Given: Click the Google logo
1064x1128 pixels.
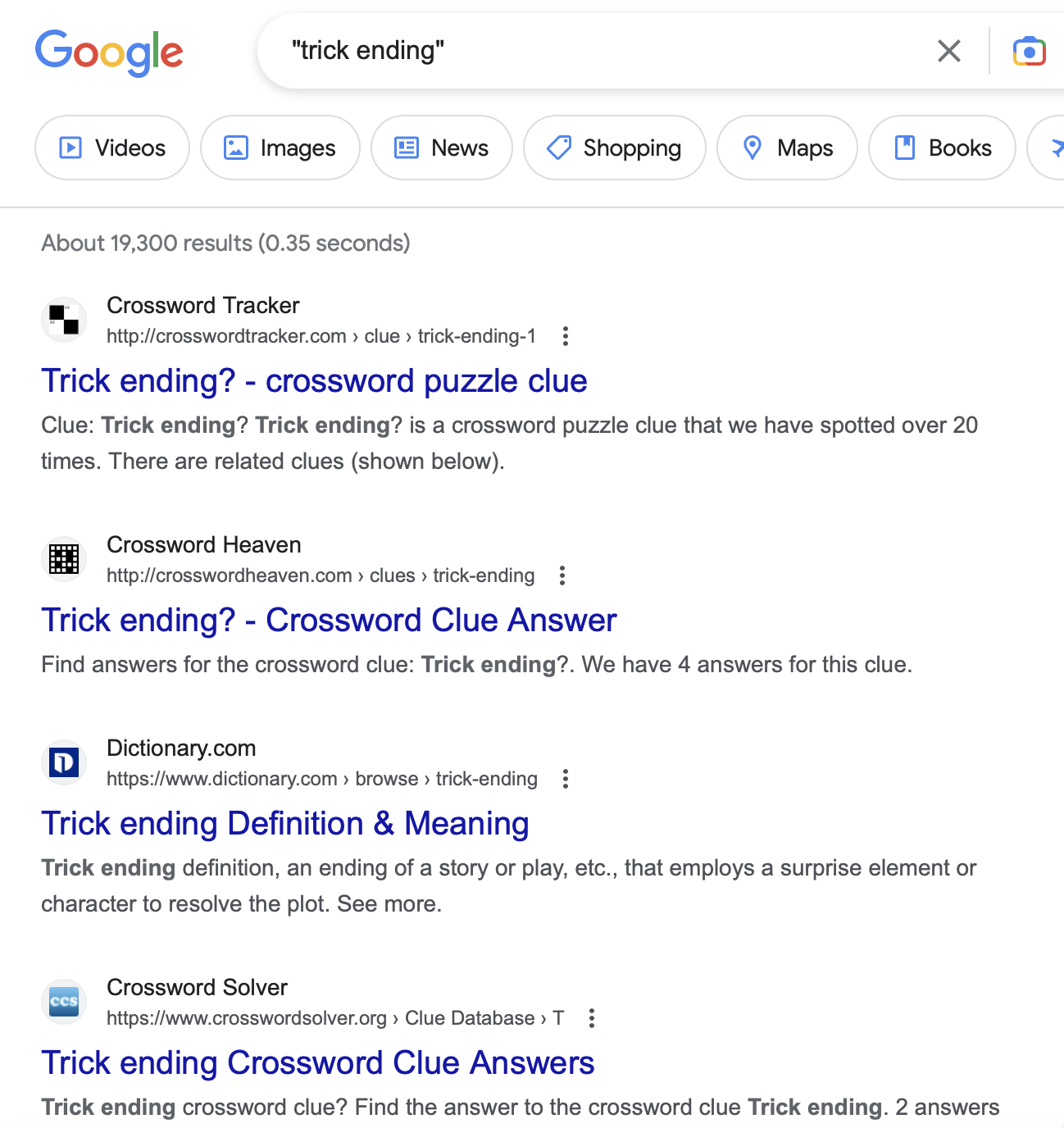Looking at the screenshot, I should [x=109, y=52].
